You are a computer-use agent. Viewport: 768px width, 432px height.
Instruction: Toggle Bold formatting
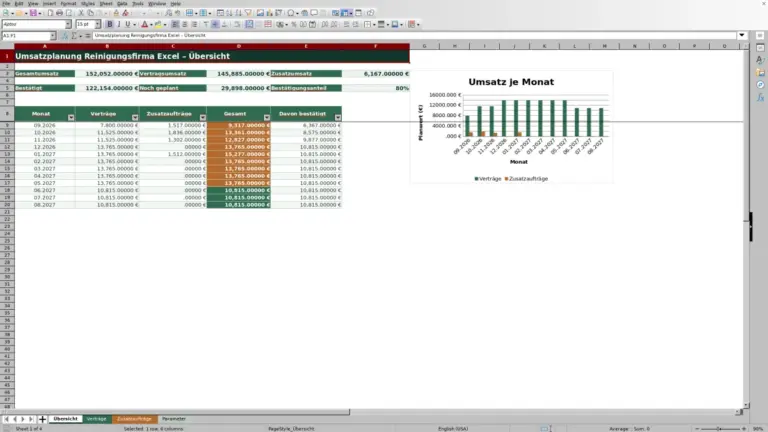110,24
